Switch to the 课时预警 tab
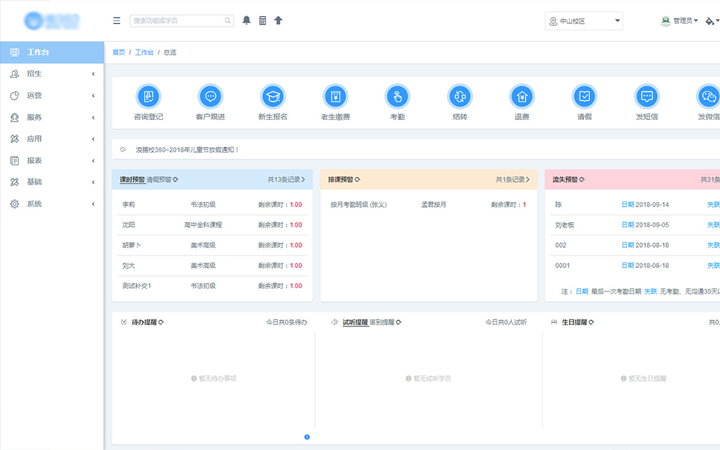This screenshot has width=720, height=450. [132, 180]
